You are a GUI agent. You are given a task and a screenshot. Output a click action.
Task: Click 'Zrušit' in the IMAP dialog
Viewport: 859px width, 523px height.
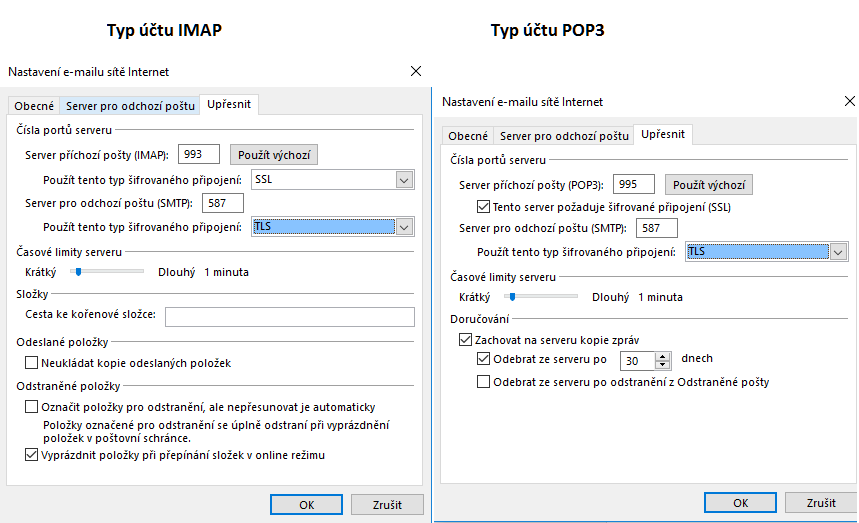point(386,505)
